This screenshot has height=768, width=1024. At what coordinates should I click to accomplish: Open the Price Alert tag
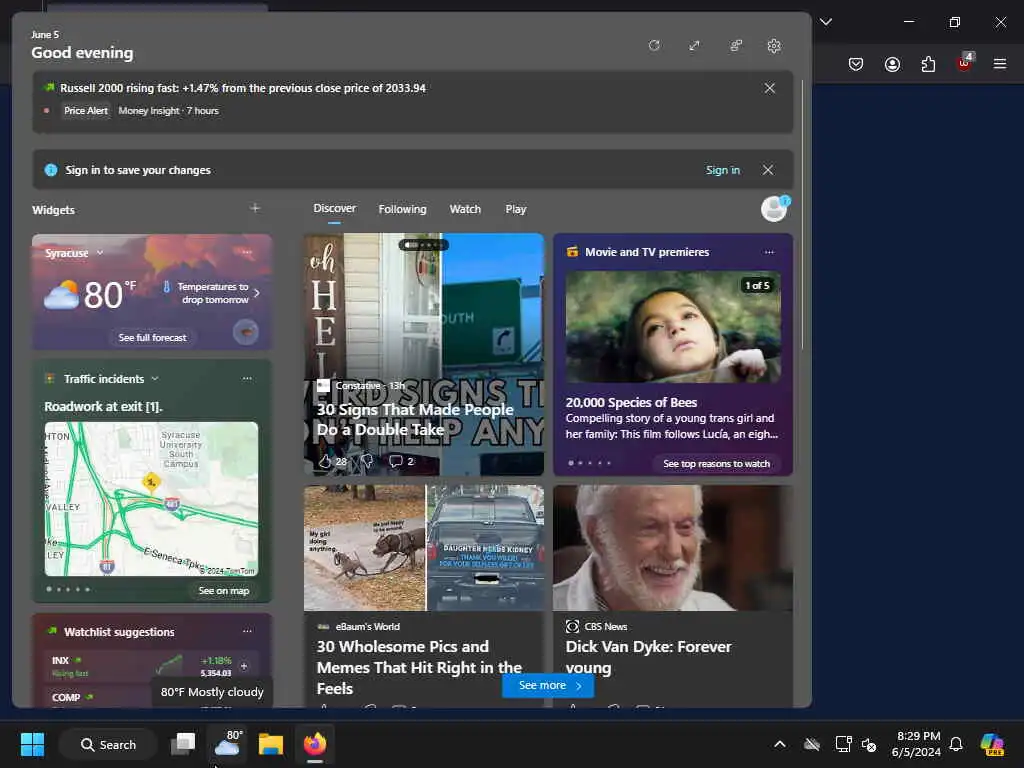pos(86,111)
